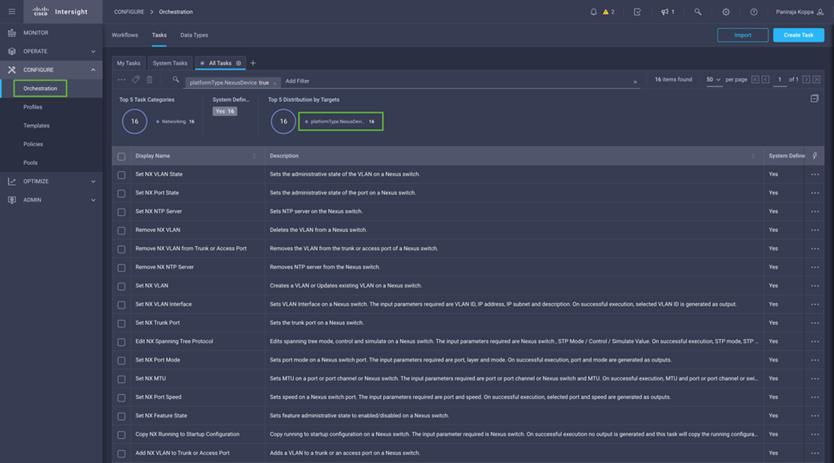Click the Monitor icon in sidebar
Screen dimensions: 834x463
[12, 33]
